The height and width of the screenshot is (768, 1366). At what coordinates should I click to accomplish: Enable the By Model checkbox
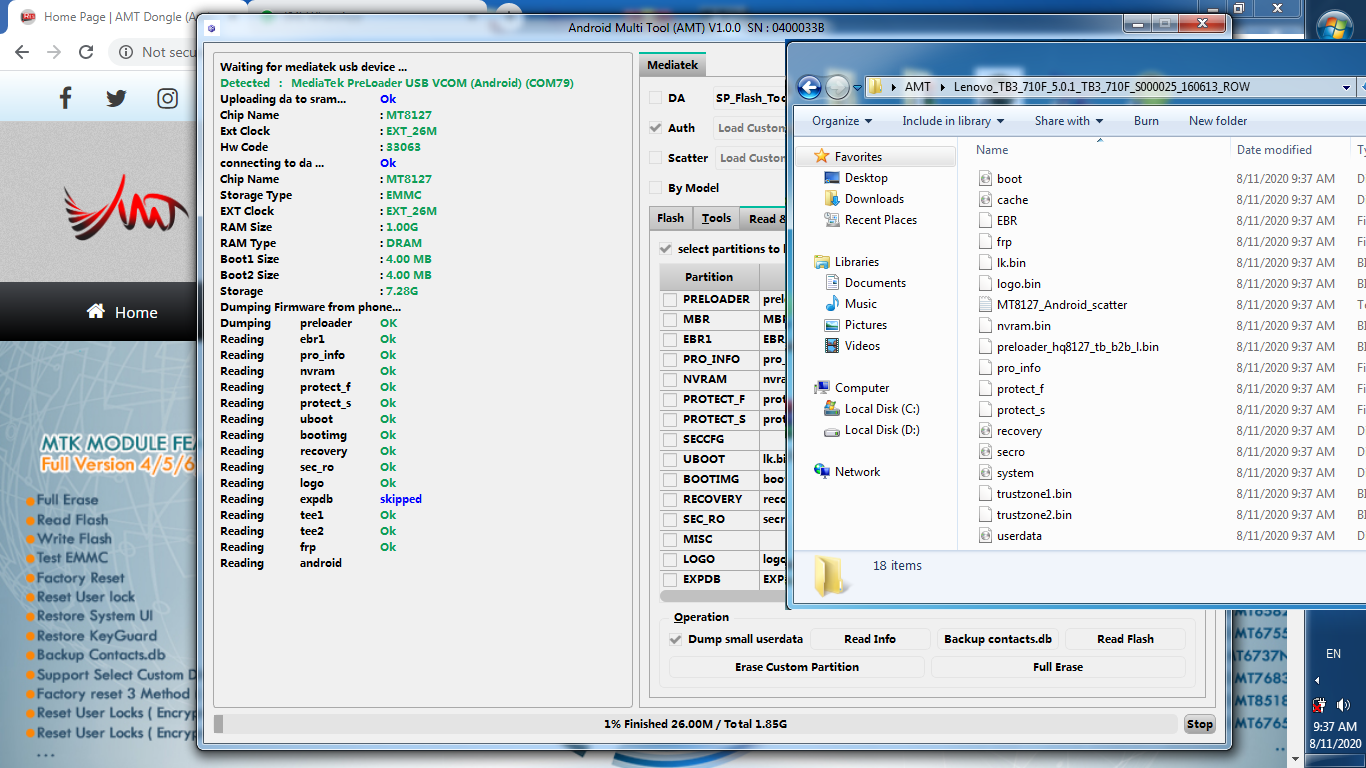coord(655,188)
